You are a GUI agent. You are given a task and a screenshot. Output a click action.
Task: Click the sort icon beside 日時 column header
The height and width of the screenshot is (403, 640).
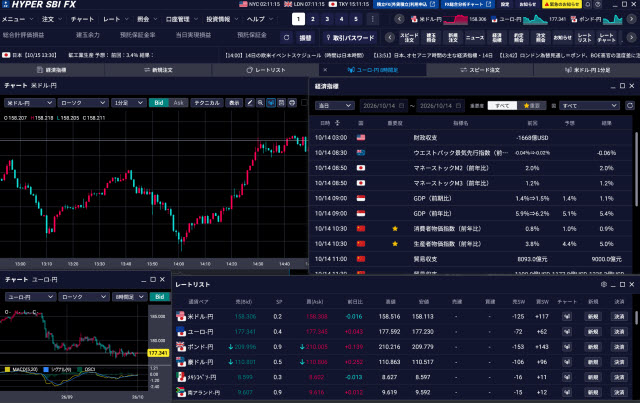(x=337, y=123)
